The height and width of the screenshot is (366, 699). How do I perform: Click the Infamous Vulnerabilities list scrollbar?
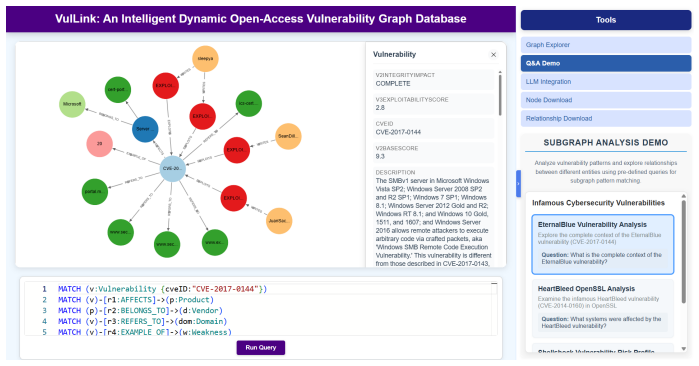[683, 252]
